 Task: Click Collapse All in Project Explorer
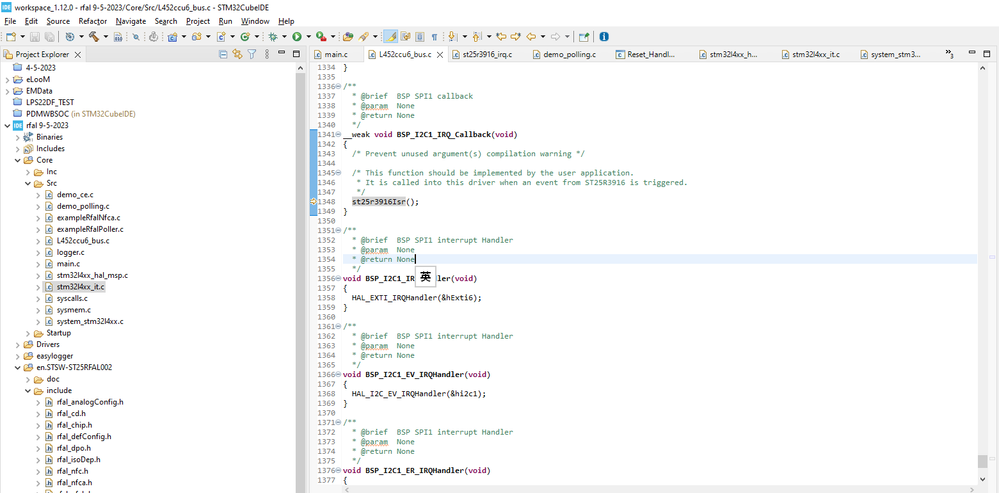[223, 54]
